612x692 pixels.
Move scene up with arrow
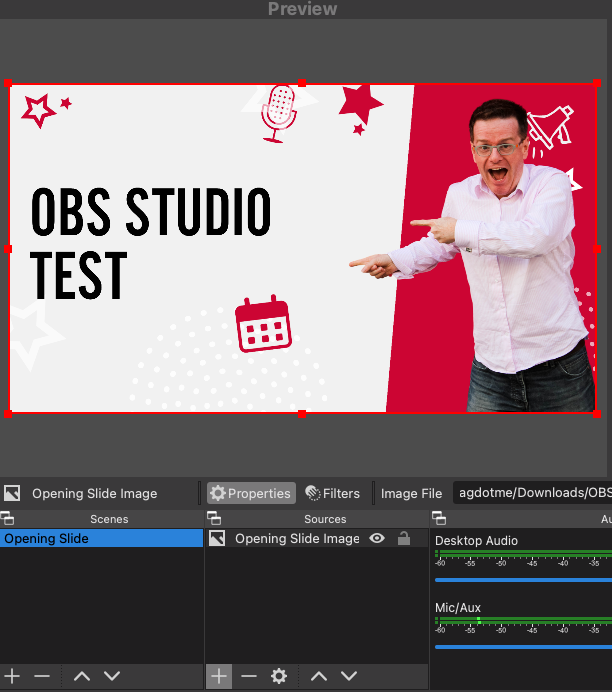point(82,676)
